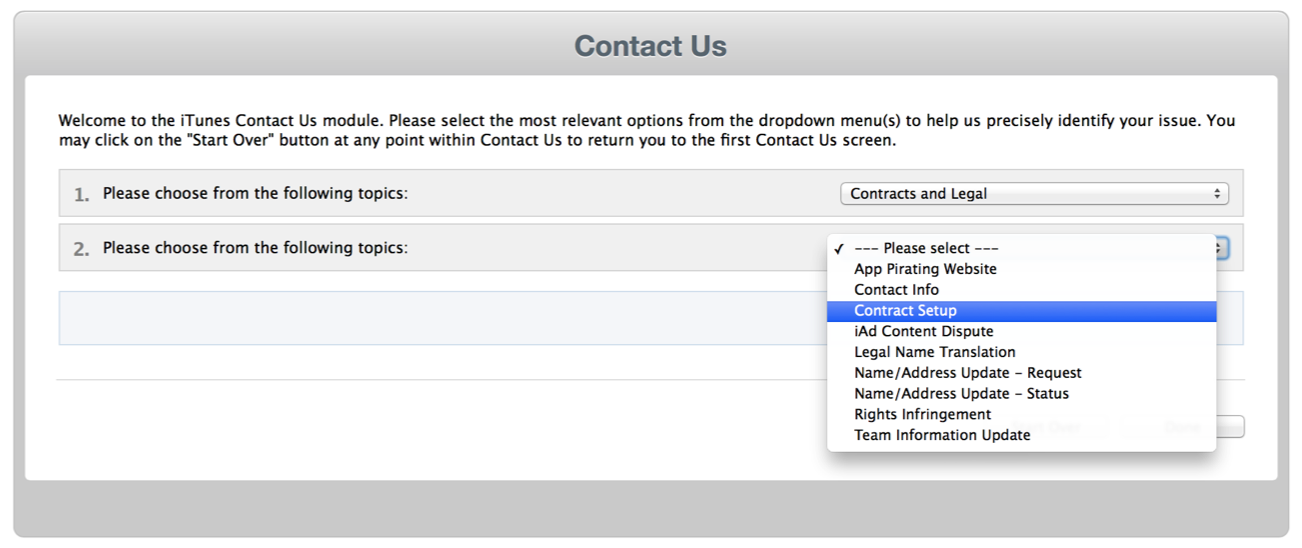Image resolution: width=1302 pixels, height=548 pixels.
Task: Click the step number "2." marker
Action: click(81, 249)
